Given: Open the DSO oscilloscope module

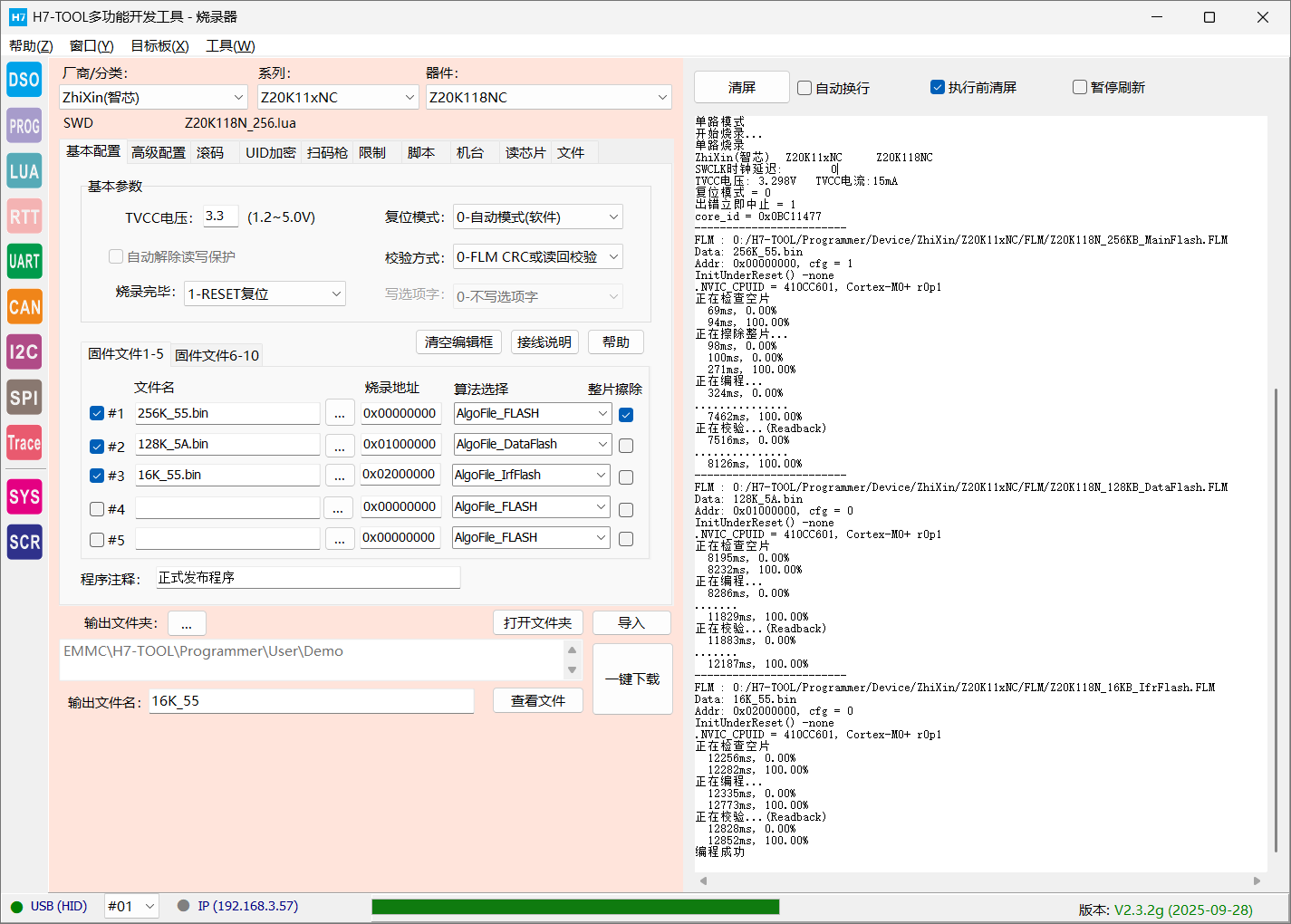Looking at the screenshot, I should (24, 80).
